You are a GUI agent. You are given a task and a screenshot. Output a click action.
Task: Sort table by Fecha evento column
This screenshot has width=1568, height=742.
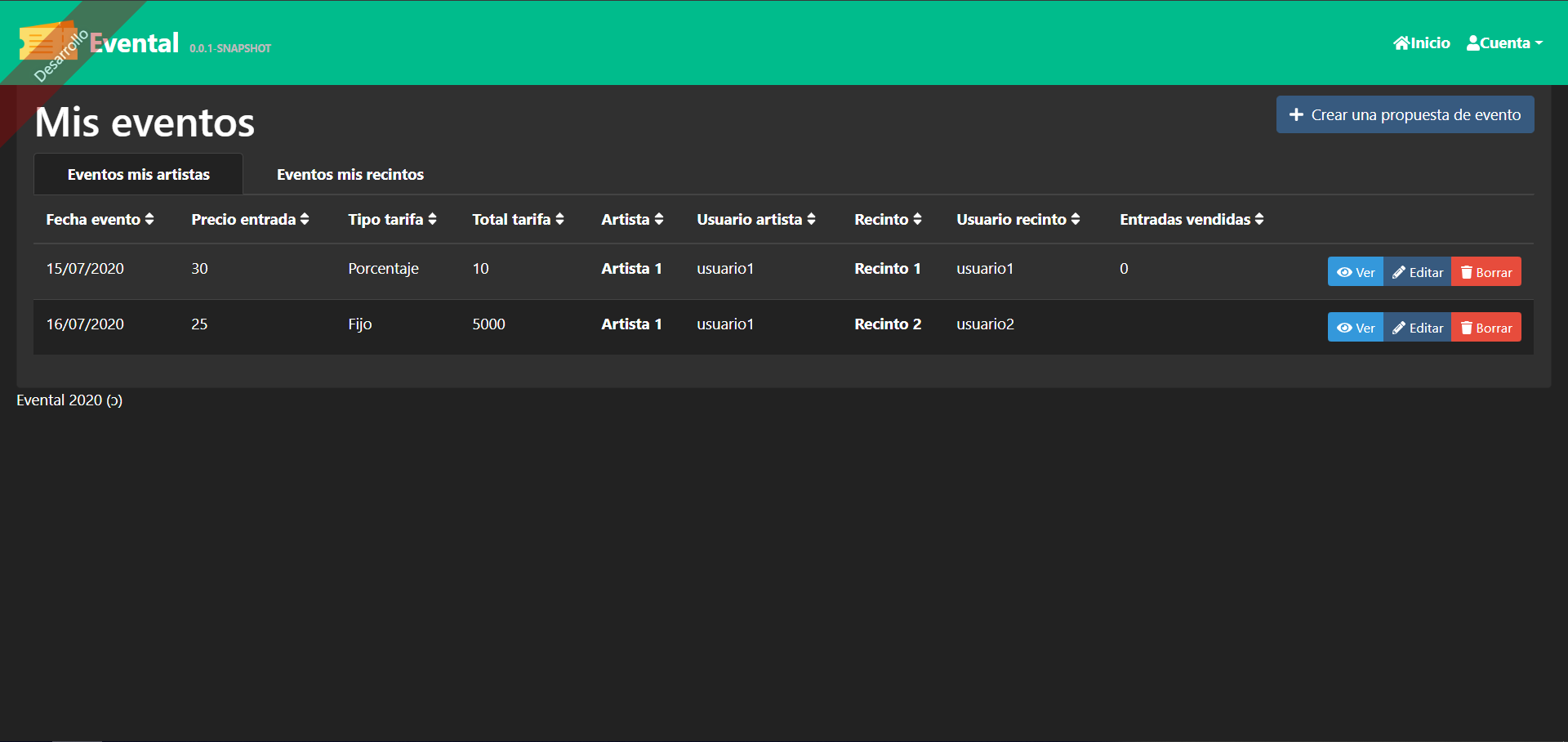(x=100, y=220)
